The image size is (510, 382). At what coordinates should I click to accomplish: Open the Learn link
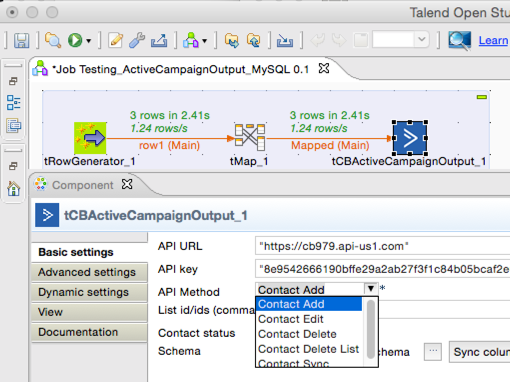coord(494,40)
